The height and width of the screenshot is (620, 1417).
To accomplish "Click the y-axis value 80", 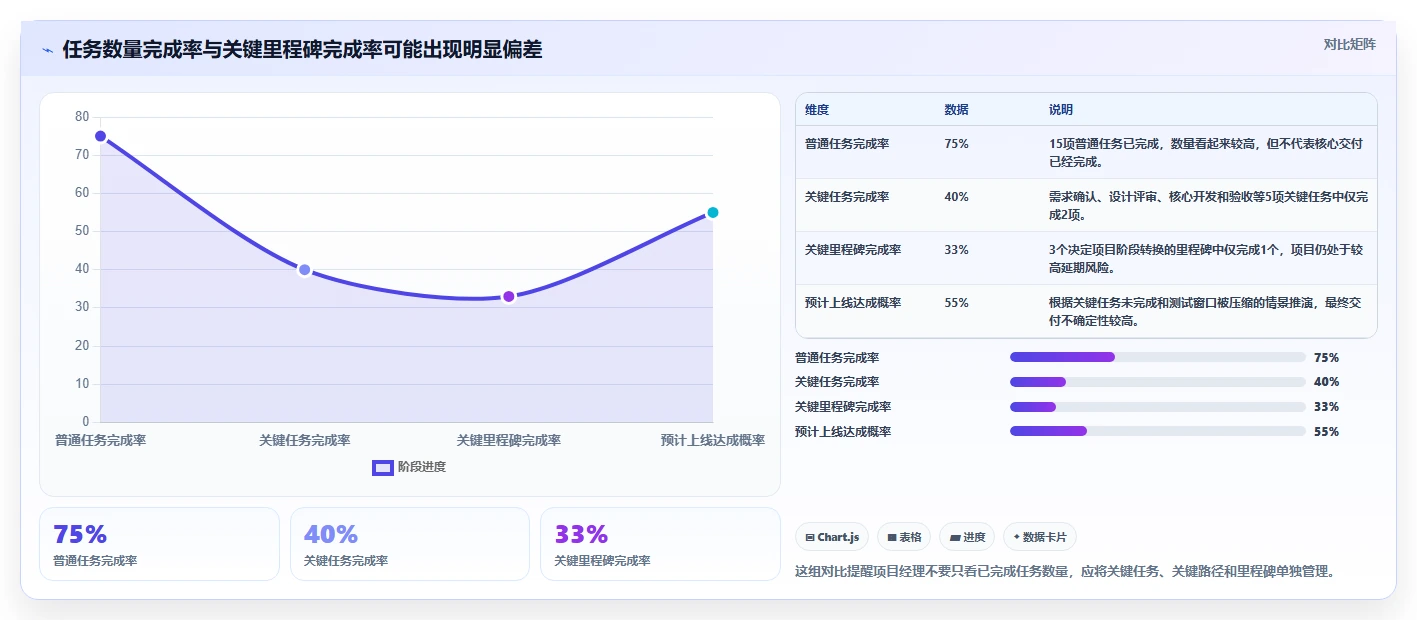I will (x=82, y=117).
